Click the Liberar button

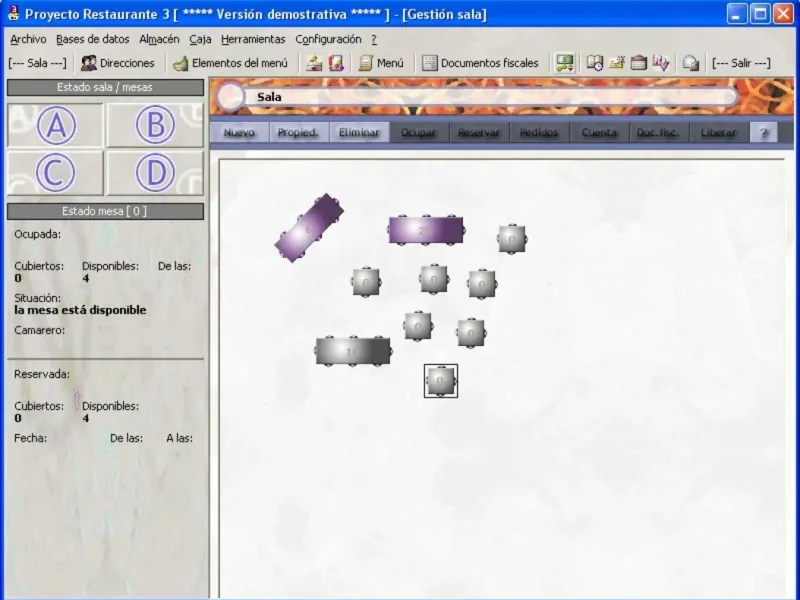click(719, 133)
